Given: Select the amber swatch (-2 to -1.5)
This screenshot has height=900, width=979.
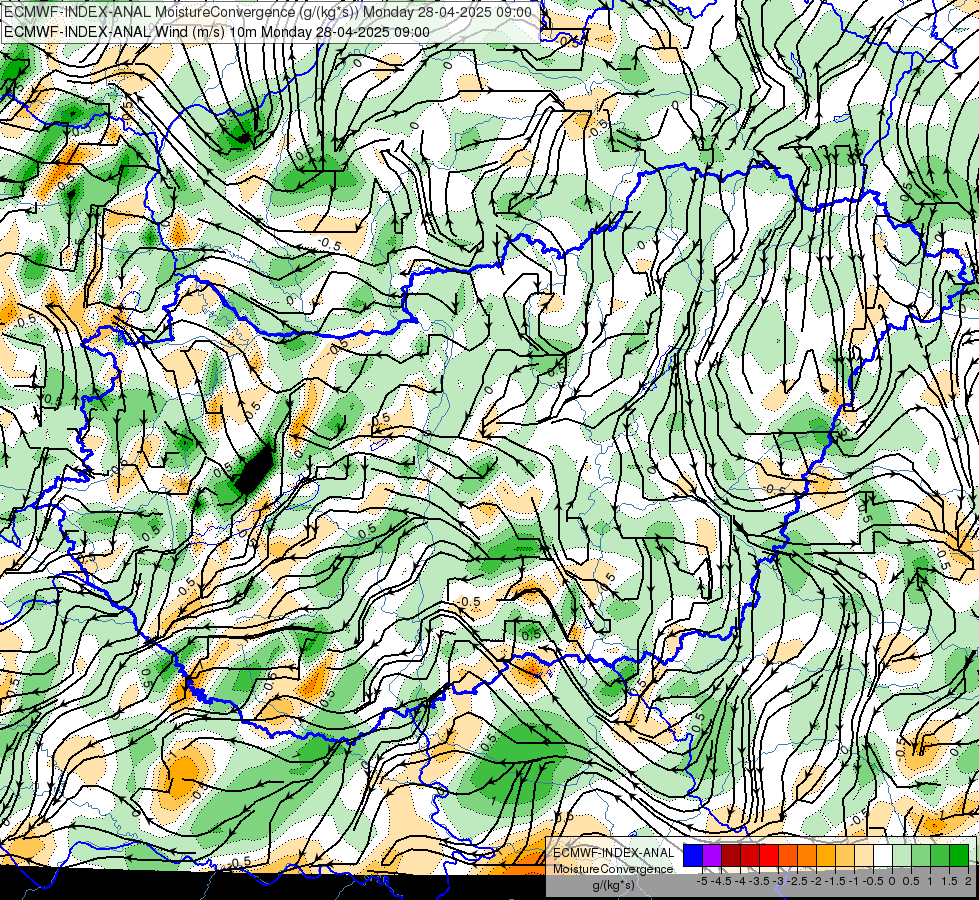Looking at the screenshot, I should 826,855.
